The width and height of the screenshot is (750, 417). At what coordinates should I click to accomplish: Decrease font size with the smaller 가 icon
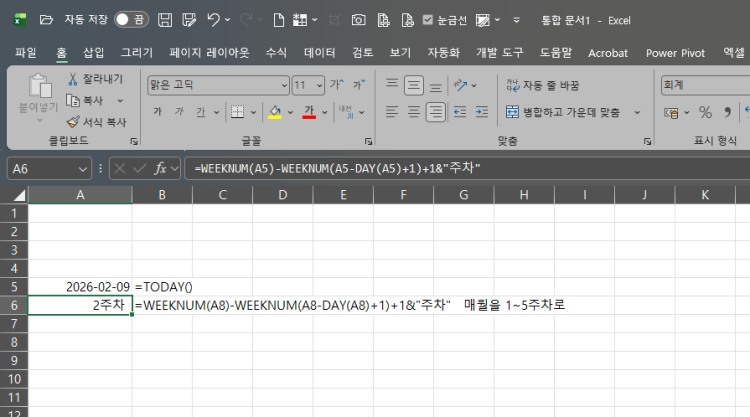point(359,85)
